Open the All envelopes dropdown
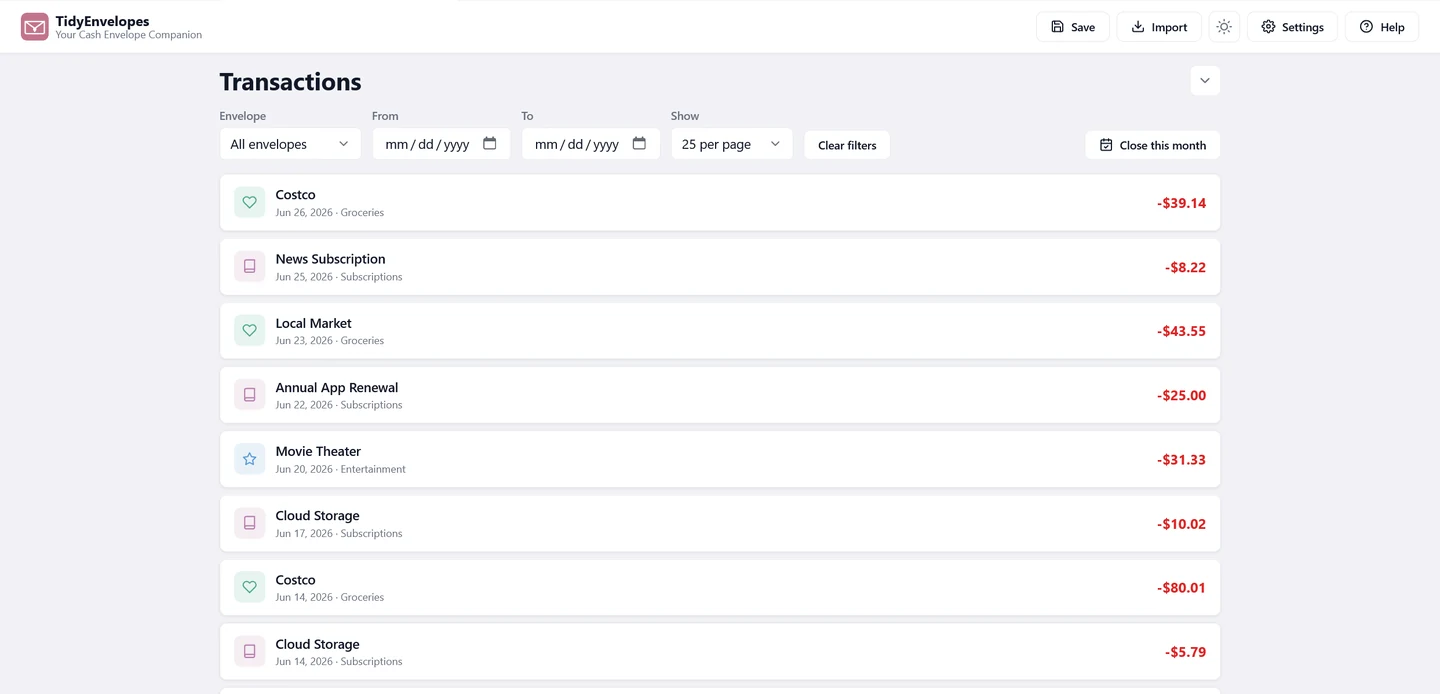This screenshot has width=1440, height=694. (x=290, y=144)
